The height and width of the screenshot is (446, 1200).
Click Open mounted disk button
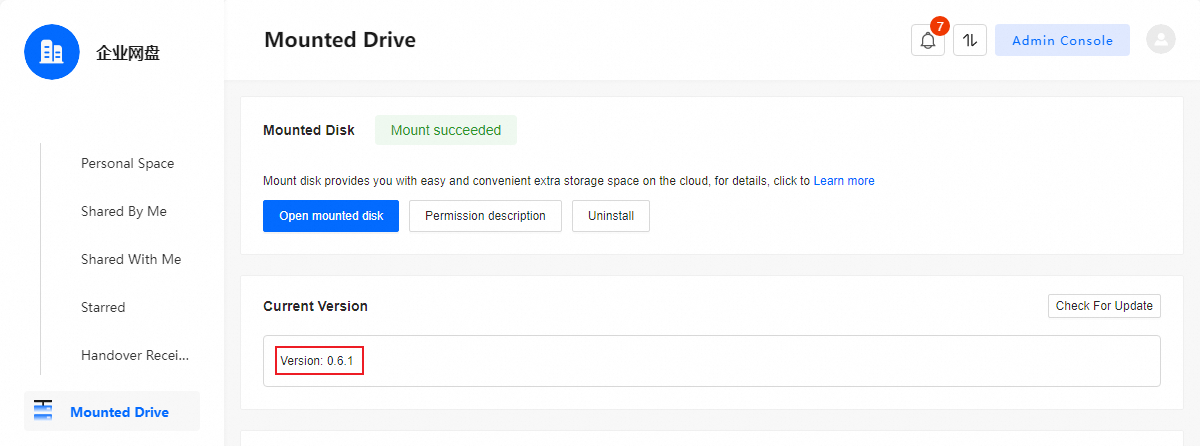pos(331,216)
